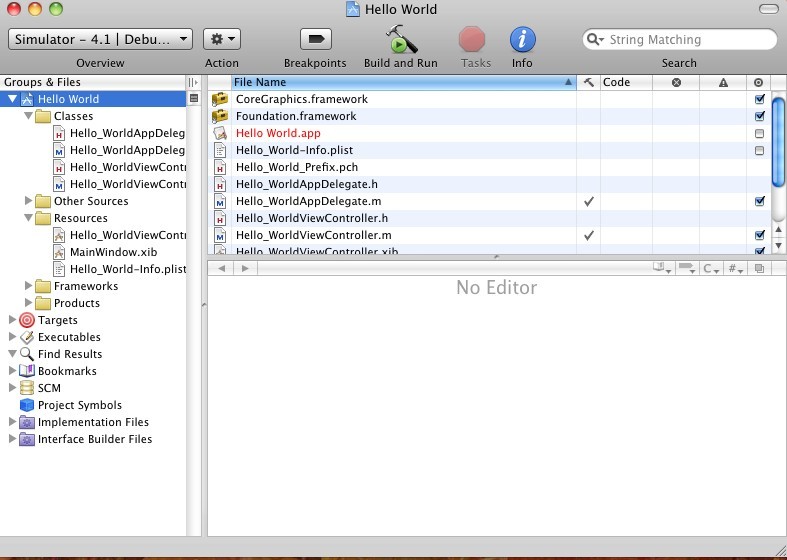
Task: Select Hello_World-Info.plist in sidebar Resources
Action: pos(128,269)
